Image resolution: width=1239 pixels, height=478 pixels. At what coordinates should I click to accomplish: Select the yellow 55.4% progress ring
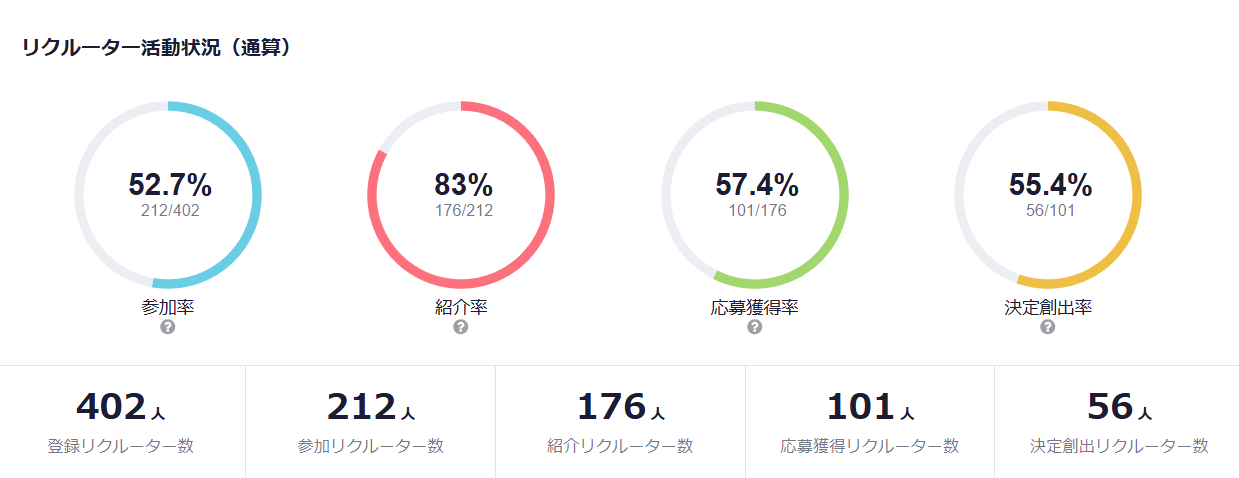(1137, 195)
